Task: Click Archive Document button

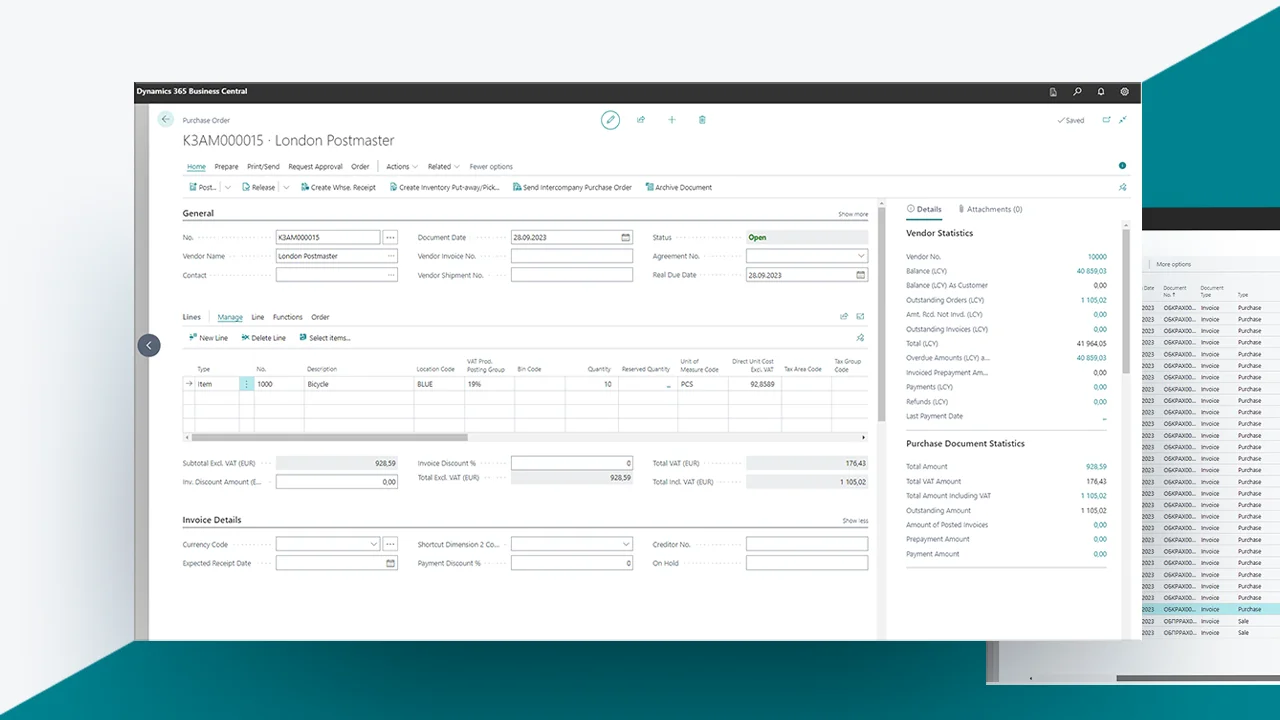Action: (x=679, y=187)
